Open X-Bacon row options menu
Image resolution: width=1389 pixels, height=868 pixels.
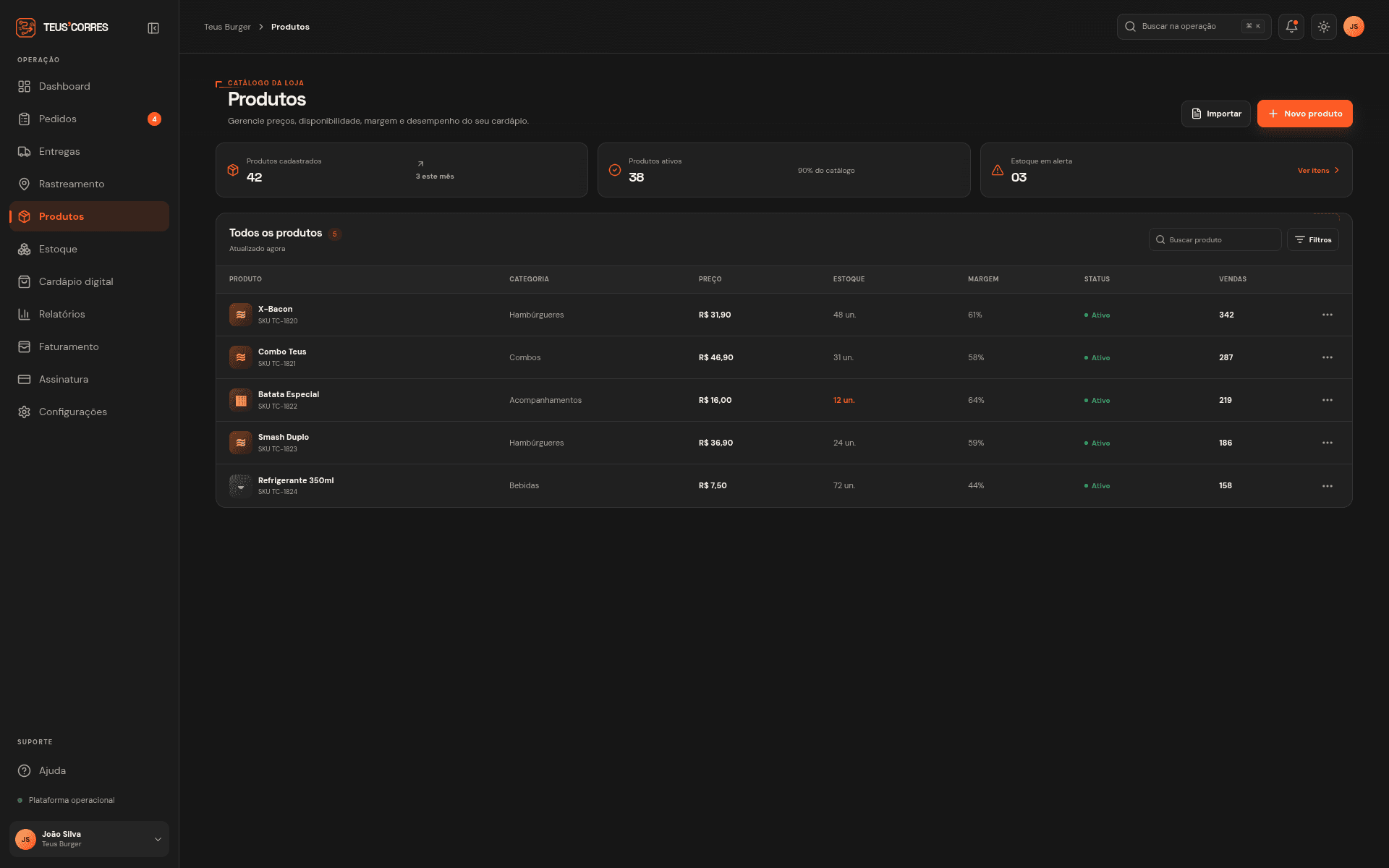[1327, 315]
